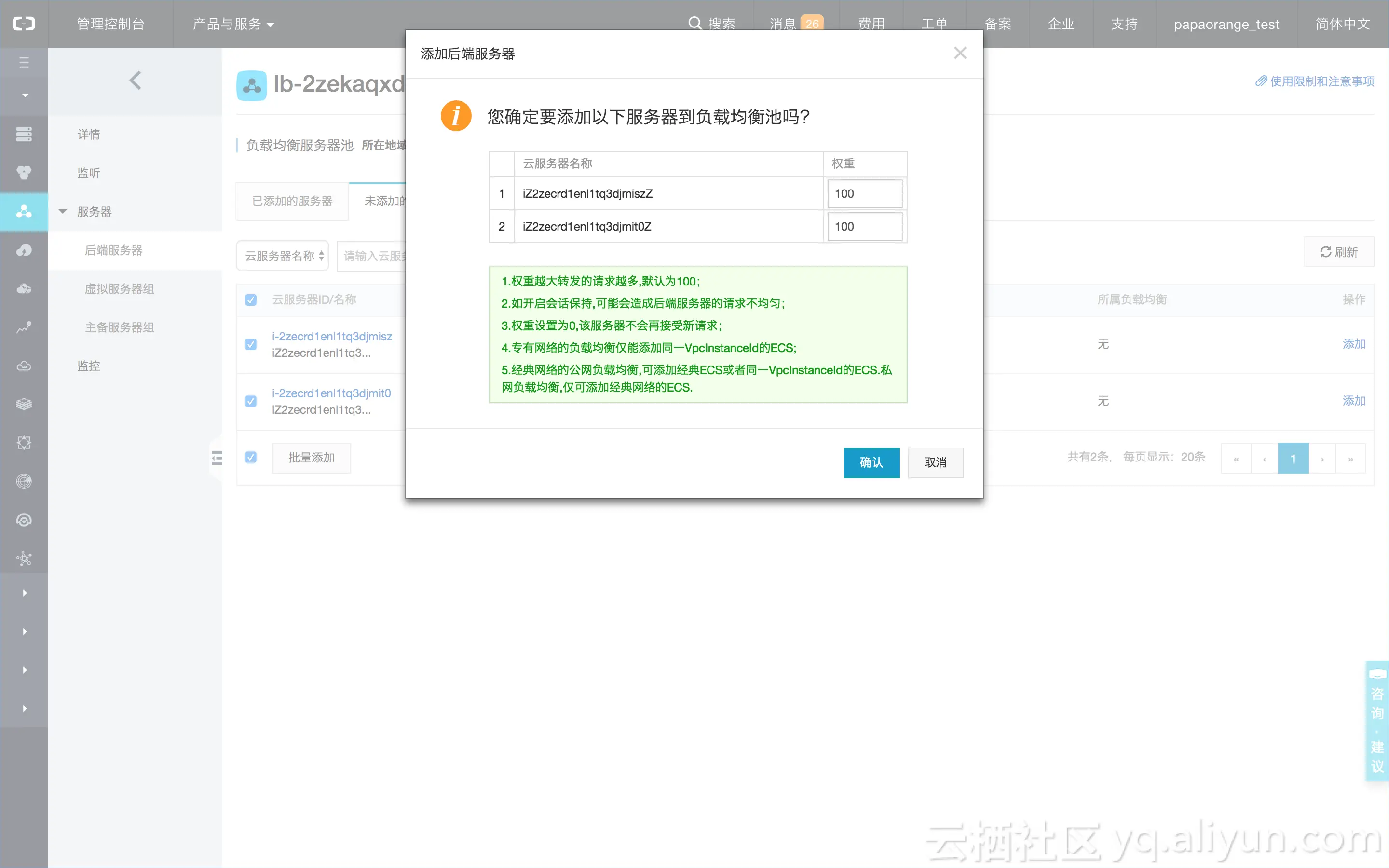The height and width of the screenshot is (868, 1389).
Task: Open the highlighted load balancer SLB icon
Action: click(x=24, y=211)
